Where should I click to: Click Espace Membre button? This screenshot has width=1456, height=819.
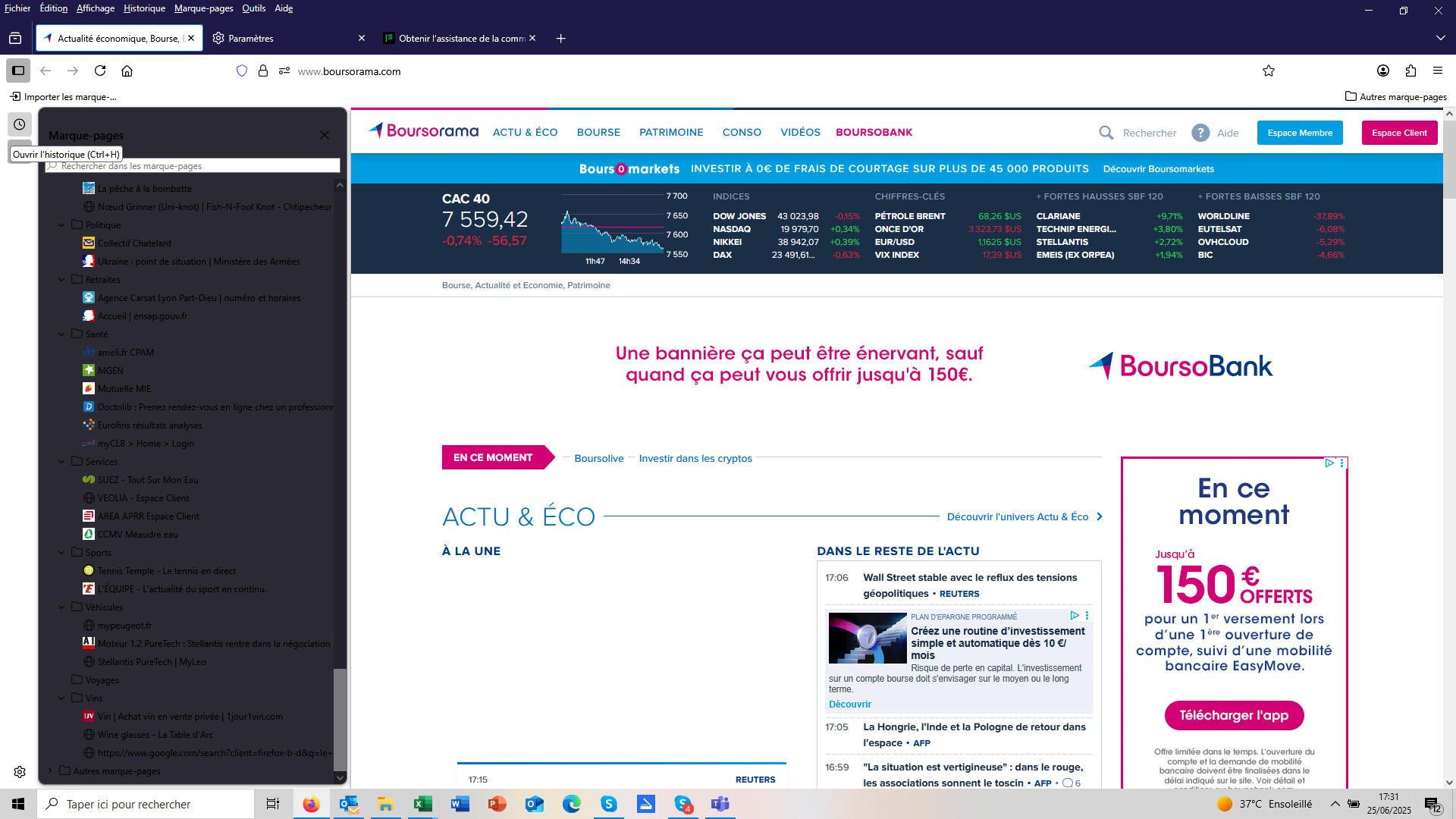(x=1300, y=133)
